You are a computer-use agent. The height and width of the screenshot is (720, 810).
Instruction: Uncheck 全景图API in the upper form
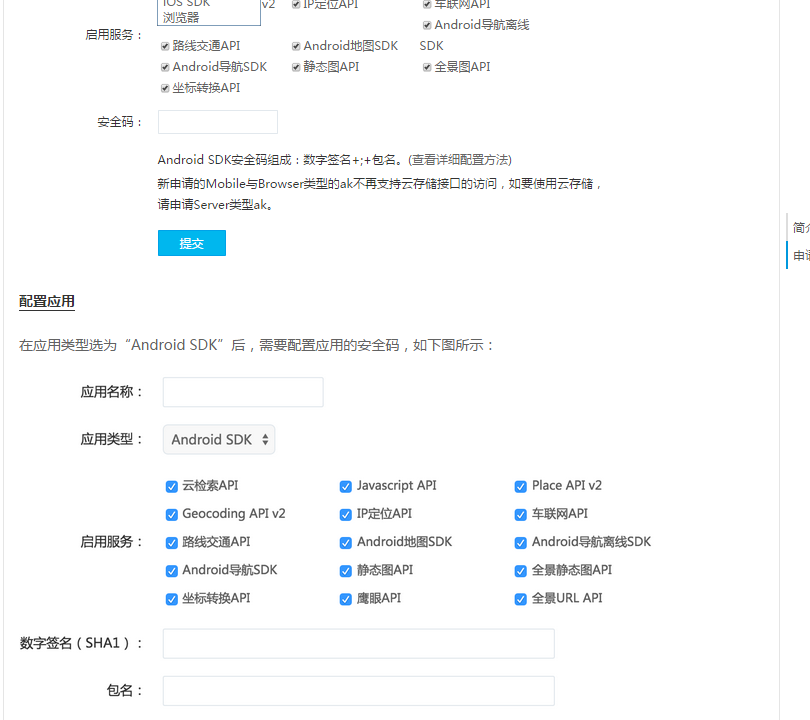click(427, 67)
